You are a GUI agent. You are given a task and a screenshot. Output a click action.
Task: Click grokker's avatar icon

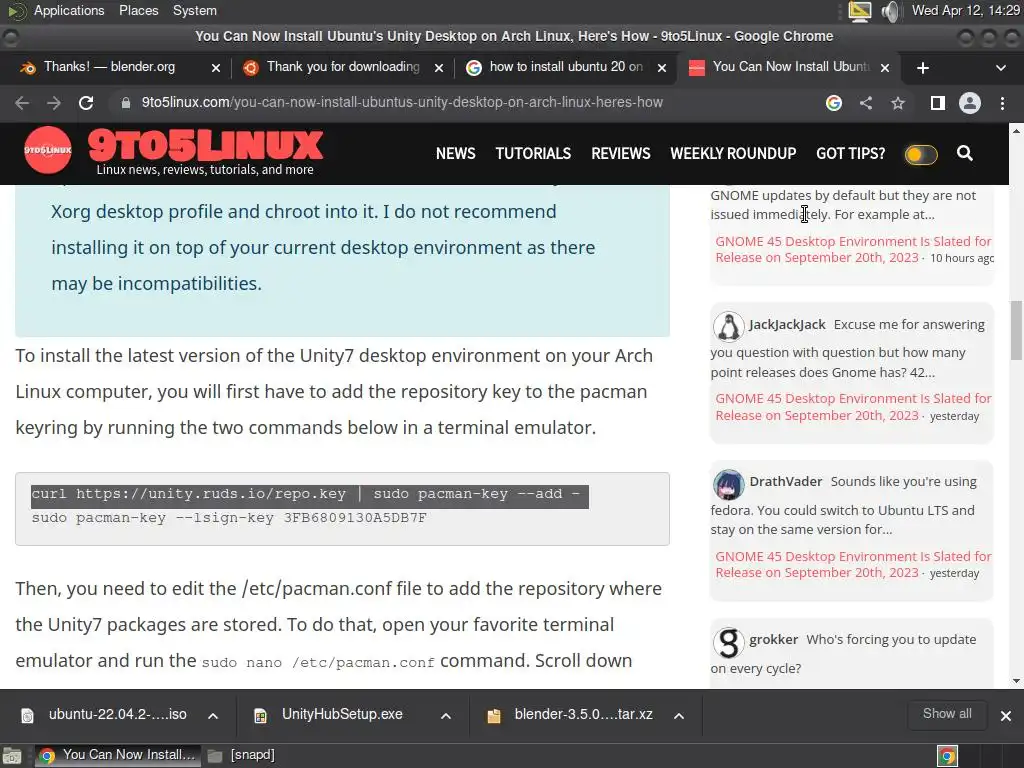pyautogui.click(x=728, y=642)
